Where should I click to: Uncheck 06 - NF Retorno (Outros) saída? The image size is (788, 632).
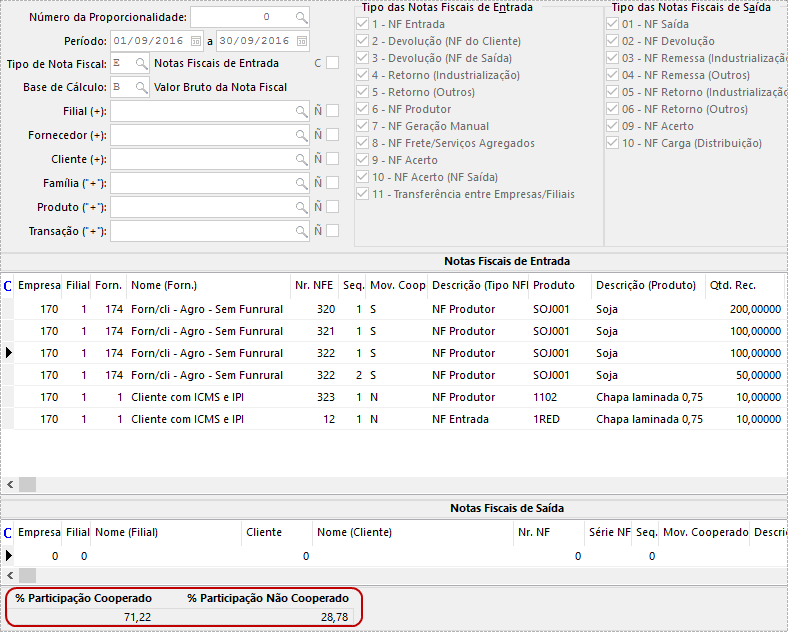tap(612, 109)
